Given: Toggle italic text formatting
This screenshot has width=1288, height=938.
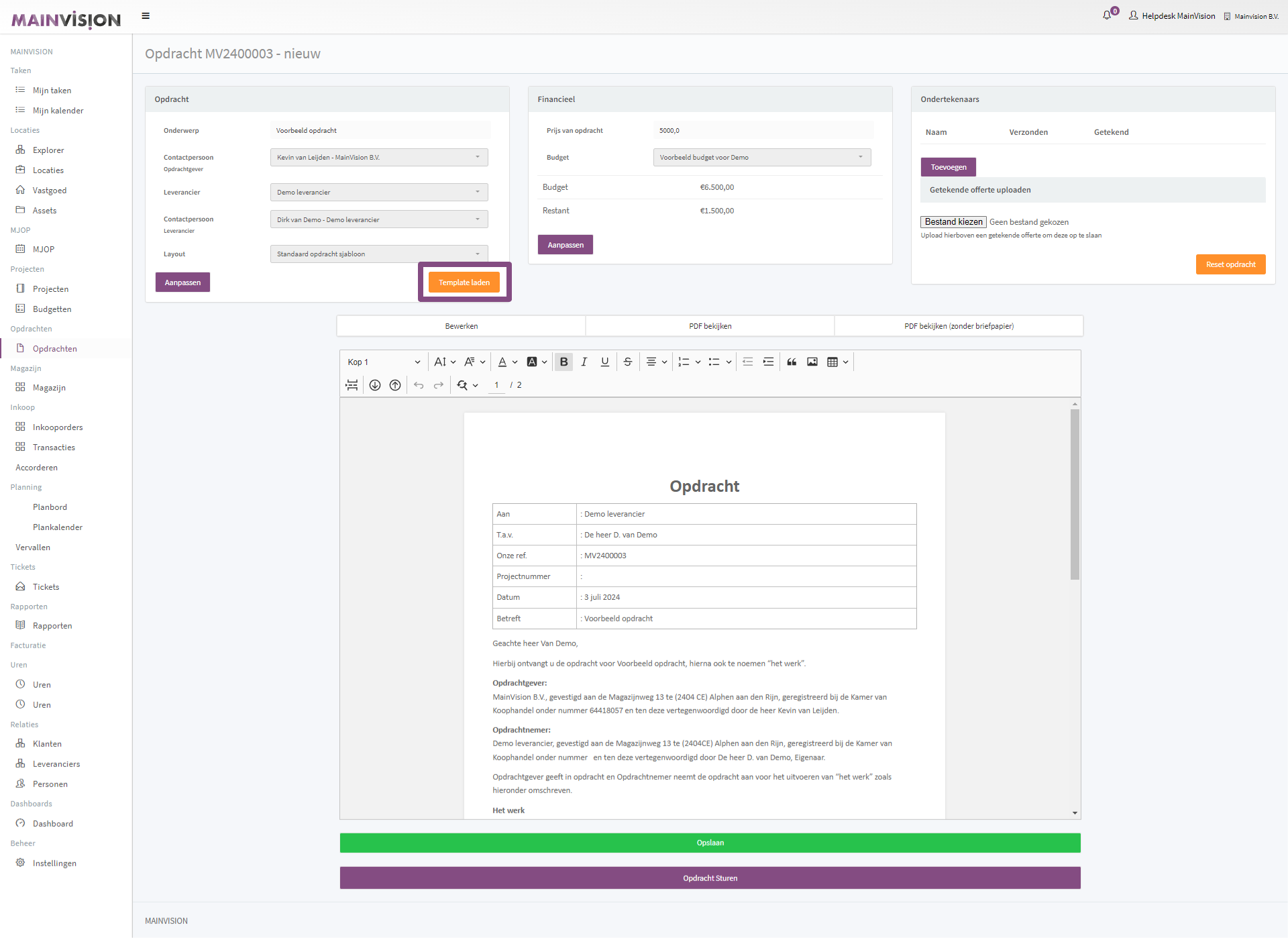Looking at the screenshot, I should pyautogui.click(x=584, y=362).
